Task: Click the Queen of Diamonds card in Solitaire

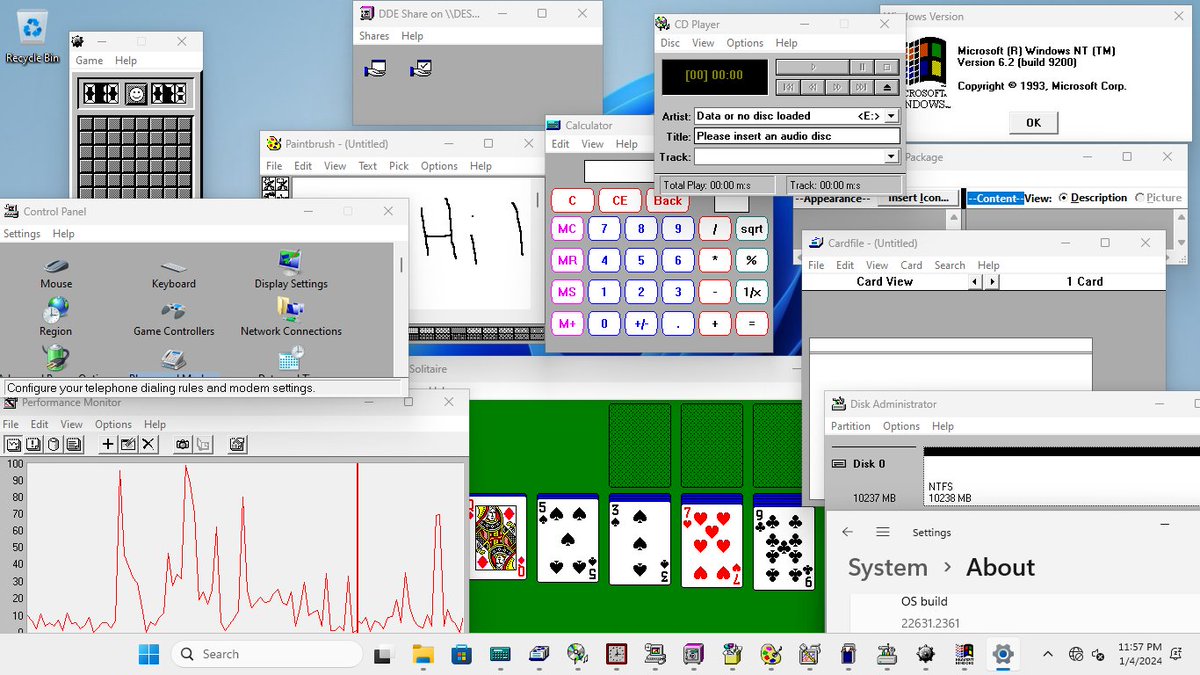Action: pyautogui.click(x=497, y=538)
